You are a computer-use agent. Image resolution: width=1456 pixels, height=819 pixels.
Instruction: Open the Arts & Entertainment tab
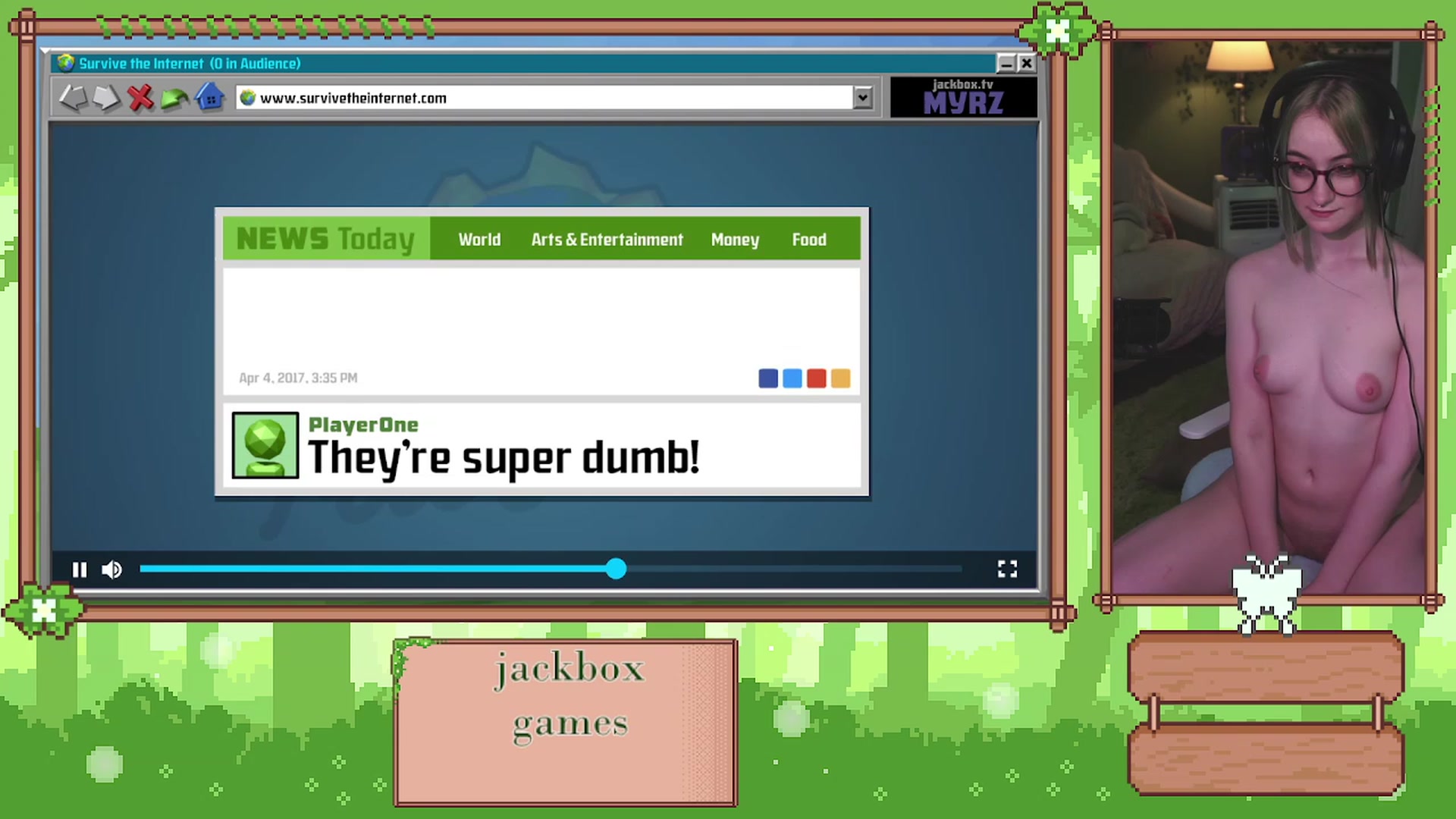[607, 240]
